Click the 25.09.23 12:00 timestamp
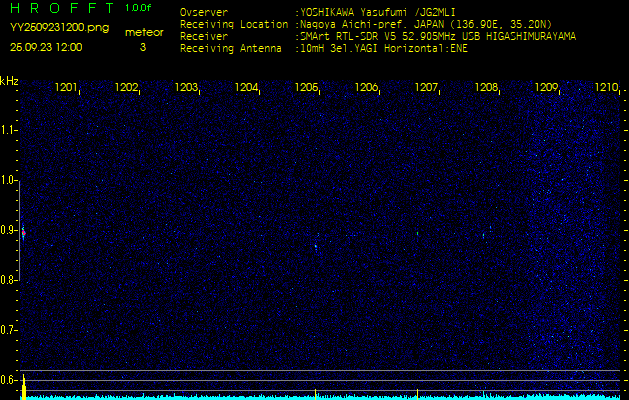The height and width of the screenshot is (400, 629). pyautogui.click(x=46, y=47)
